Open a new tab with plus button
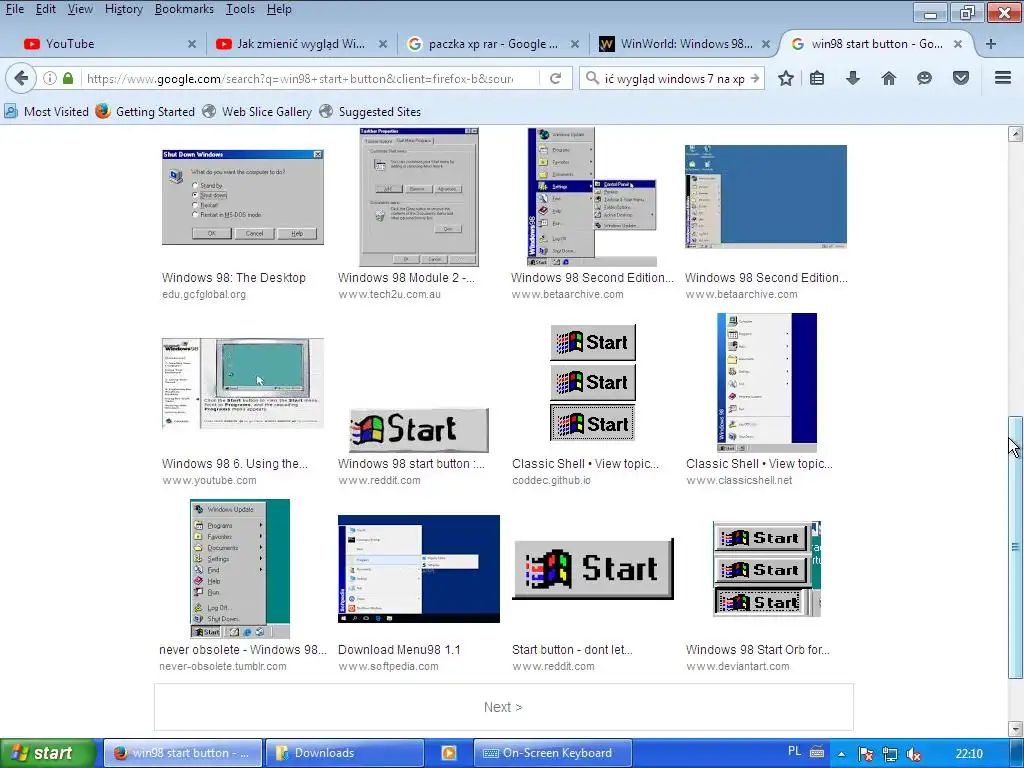 [991, 44]
